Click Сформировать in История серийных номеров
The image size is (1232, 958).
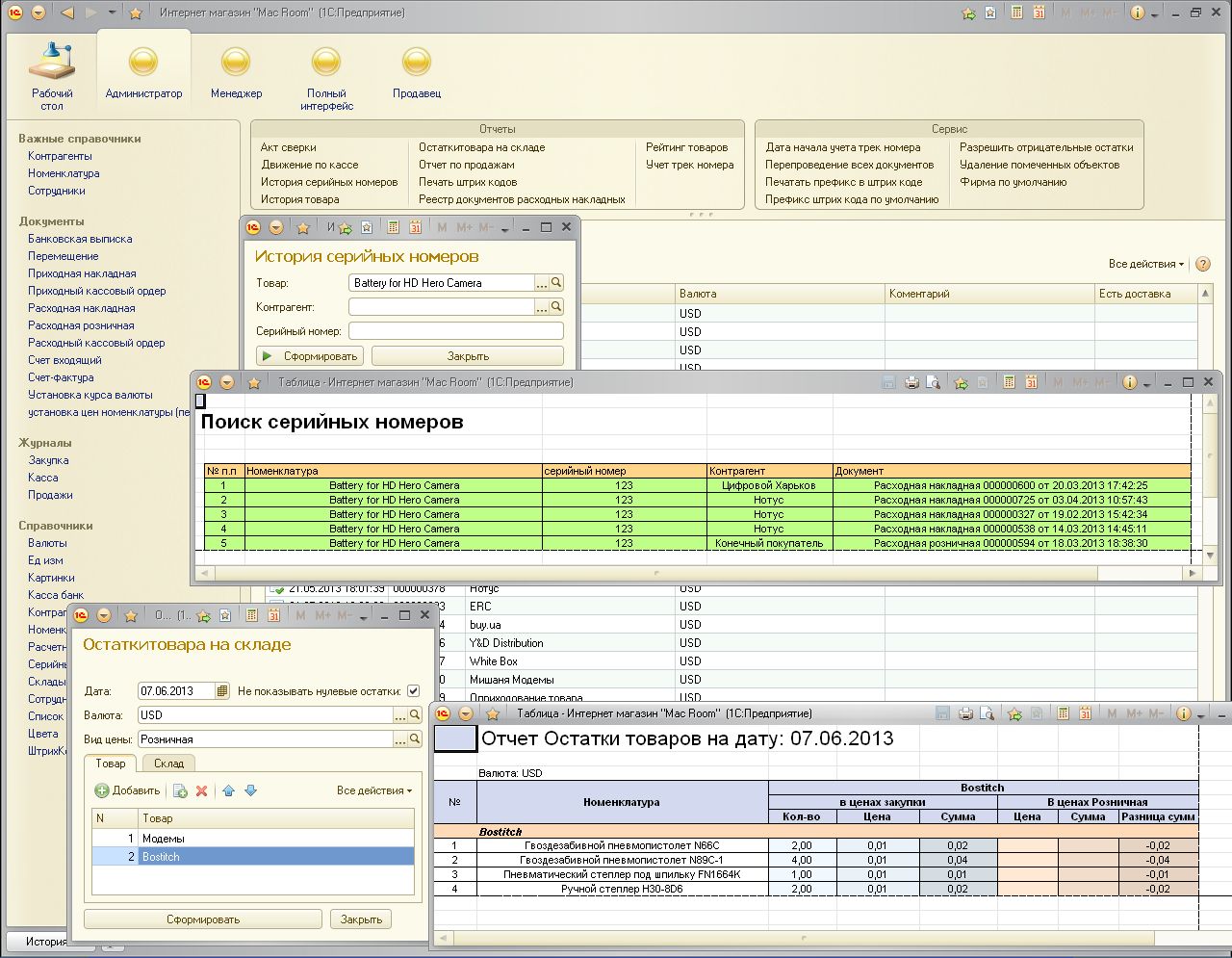[311, 356]
